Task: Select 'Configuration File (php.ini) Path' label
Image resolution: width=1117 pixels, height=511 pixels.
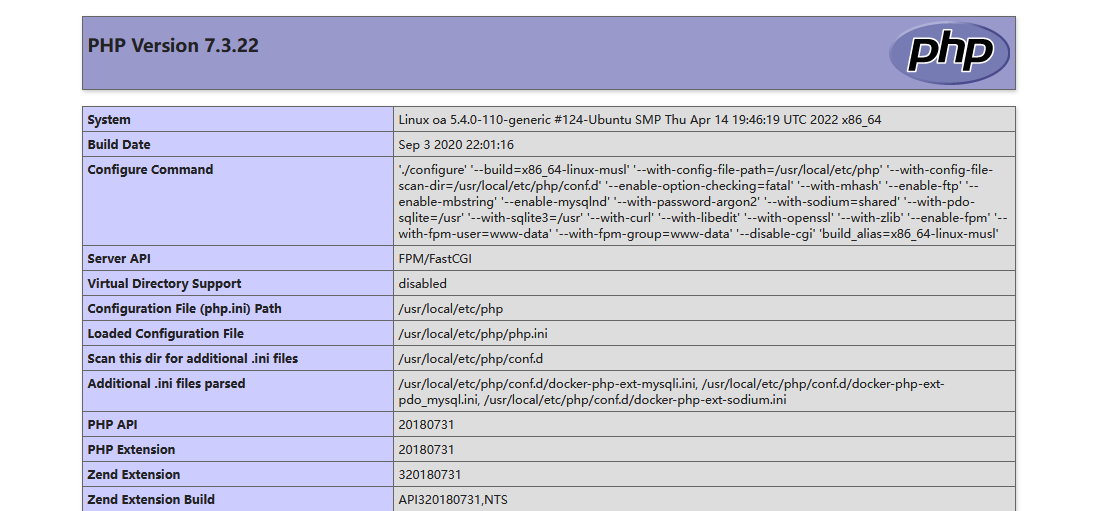Action: (x=185, y=309)
